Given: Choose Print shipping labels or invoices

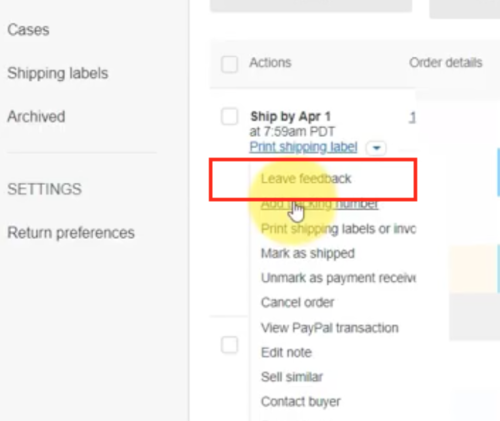Looking at the screenshot, I should pos(338,229).
